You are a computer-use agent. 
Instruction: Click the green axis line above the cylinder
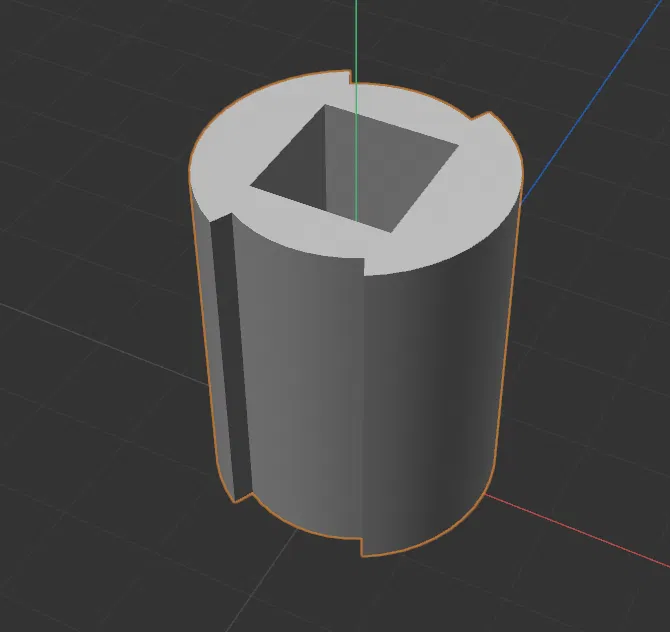pos(356,38)
